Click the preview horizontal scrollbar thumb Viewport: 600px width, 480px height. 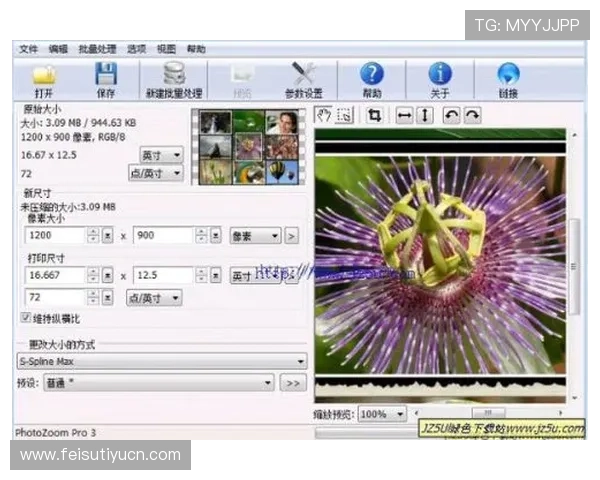click(x=488, y=413)
